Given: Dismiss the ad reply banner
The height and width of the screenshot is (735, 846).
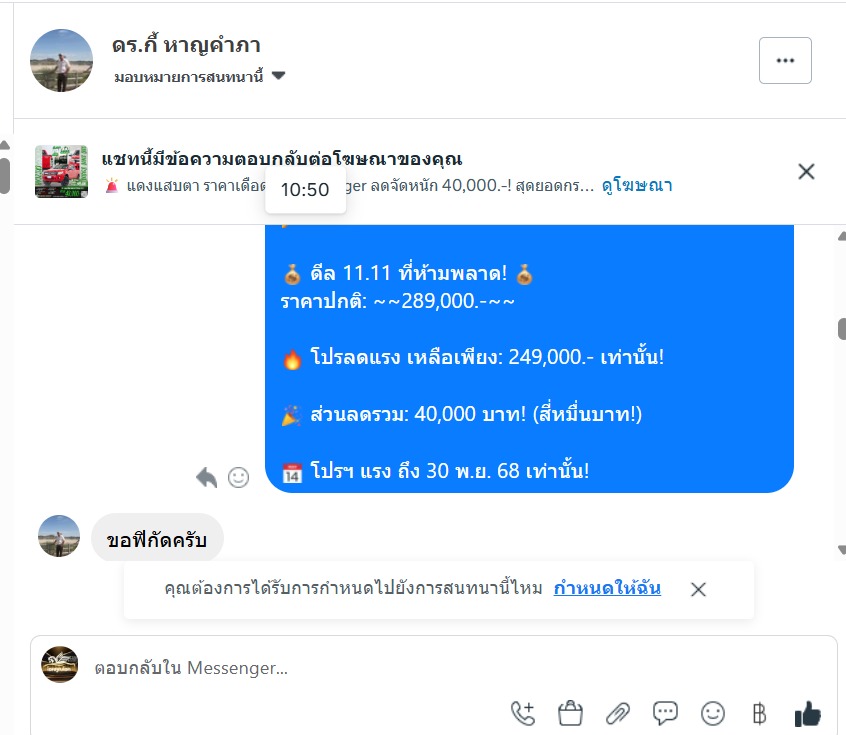Looking at the screenshot, I should click(x=806, y=172).
